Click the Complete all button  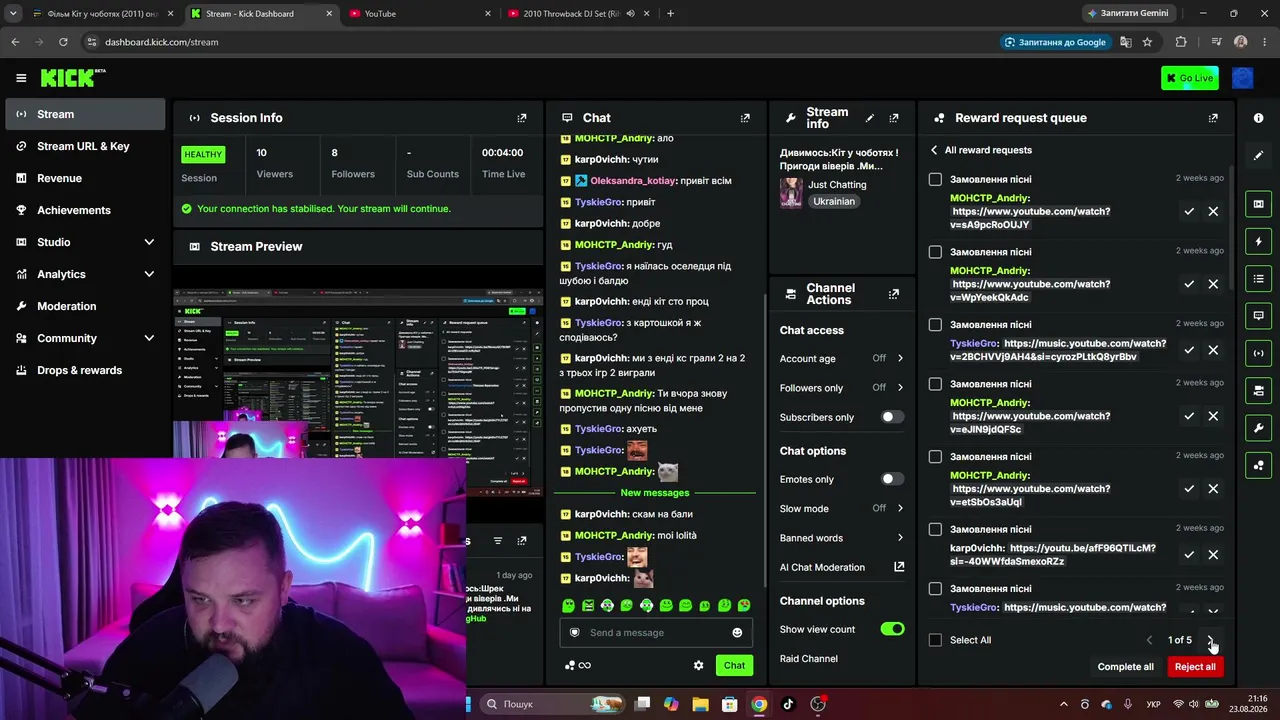pos(1125,667)
